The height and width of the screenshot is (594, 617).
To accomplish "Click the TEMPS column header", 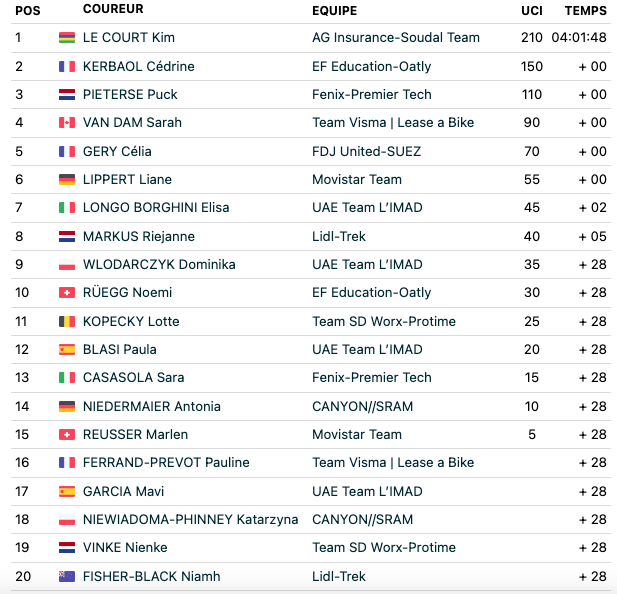I will [586, 11].
